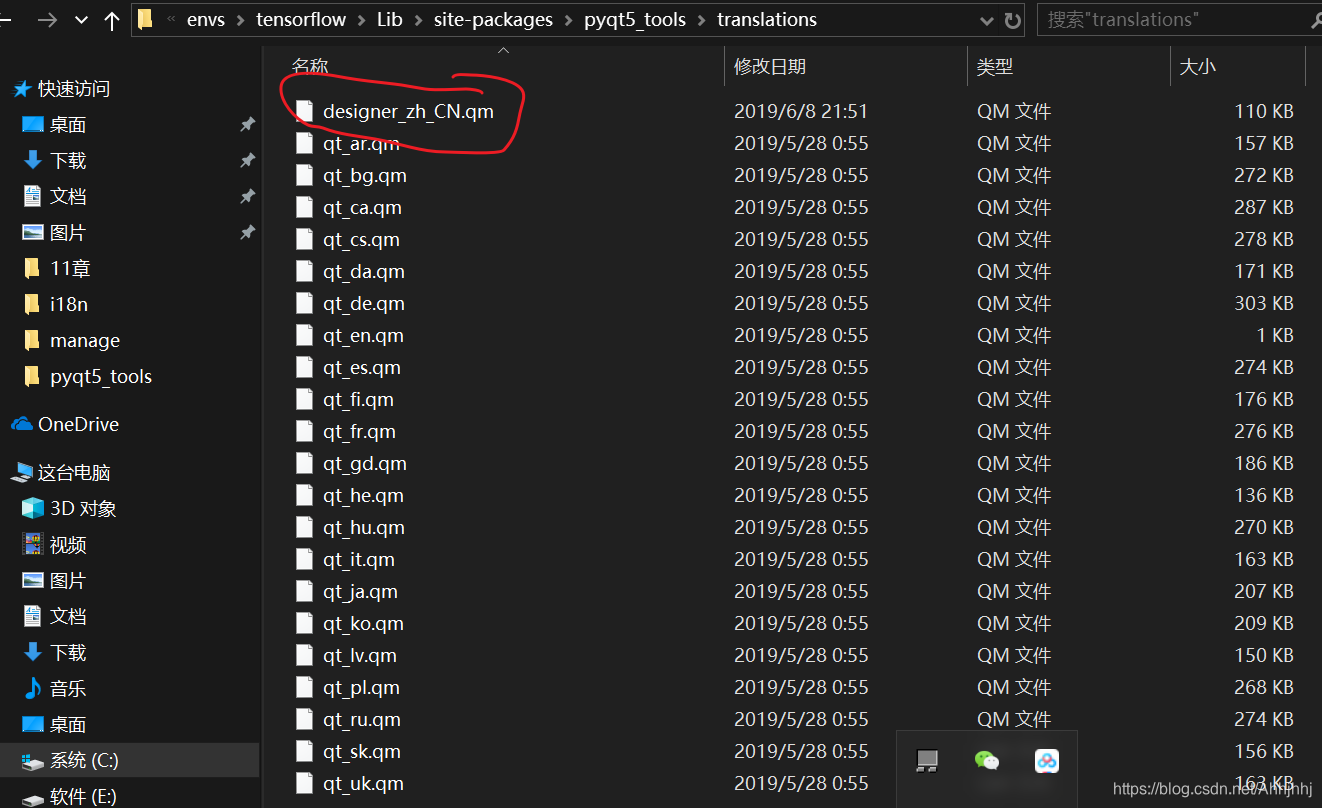Click the refresh button in address bar
The height and width of the screenshot is (808, 1322).
pos(1013,20)
